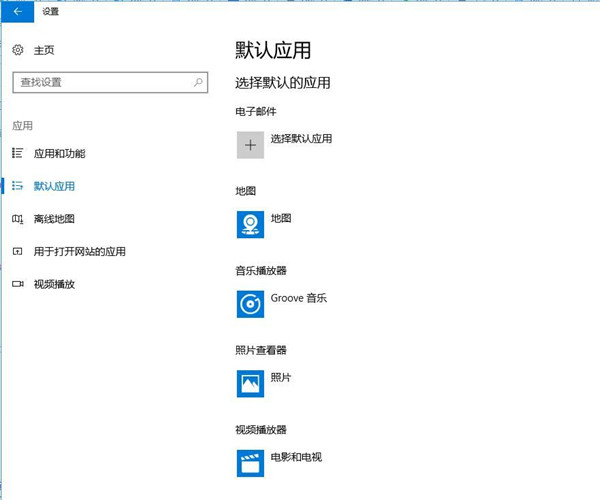Open 离线地图 settings page

point(54,219)
